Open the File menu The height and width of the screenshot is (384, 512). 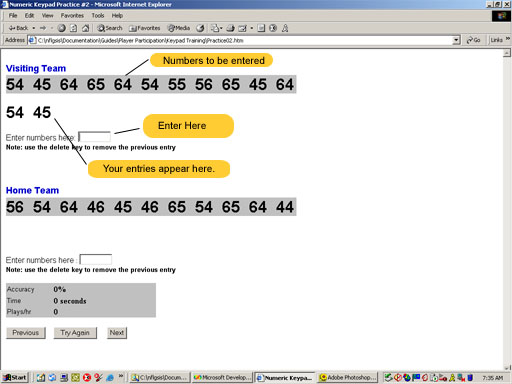coord(13,15)
